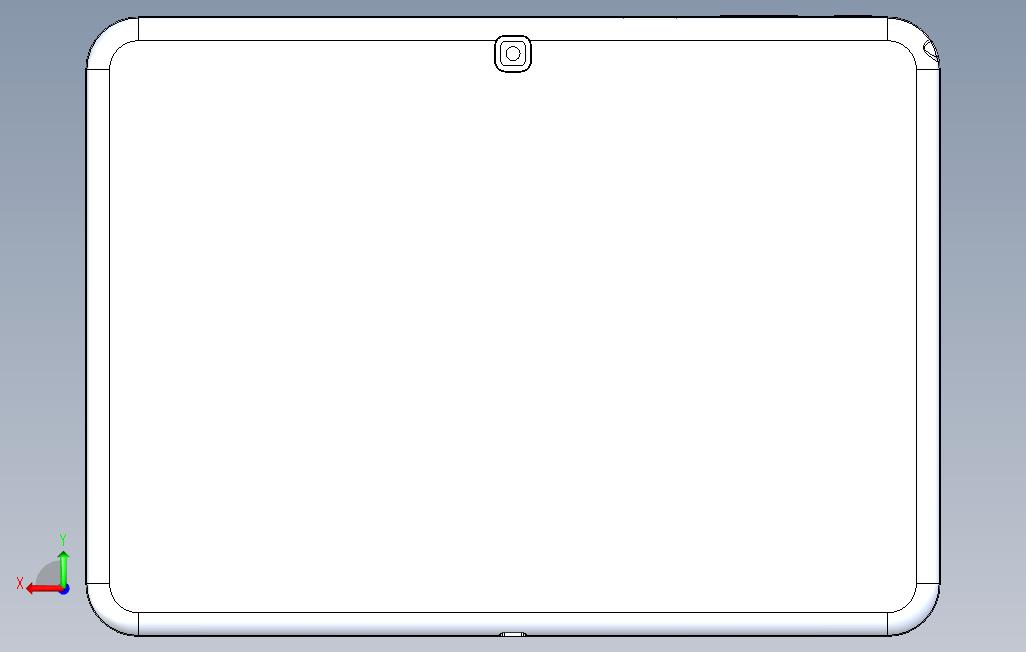This screenshot has width=1026, height=652.
Task: Select the green Y axis arrow of the triad
Action: pyautogui.click(x=63, y=569)
